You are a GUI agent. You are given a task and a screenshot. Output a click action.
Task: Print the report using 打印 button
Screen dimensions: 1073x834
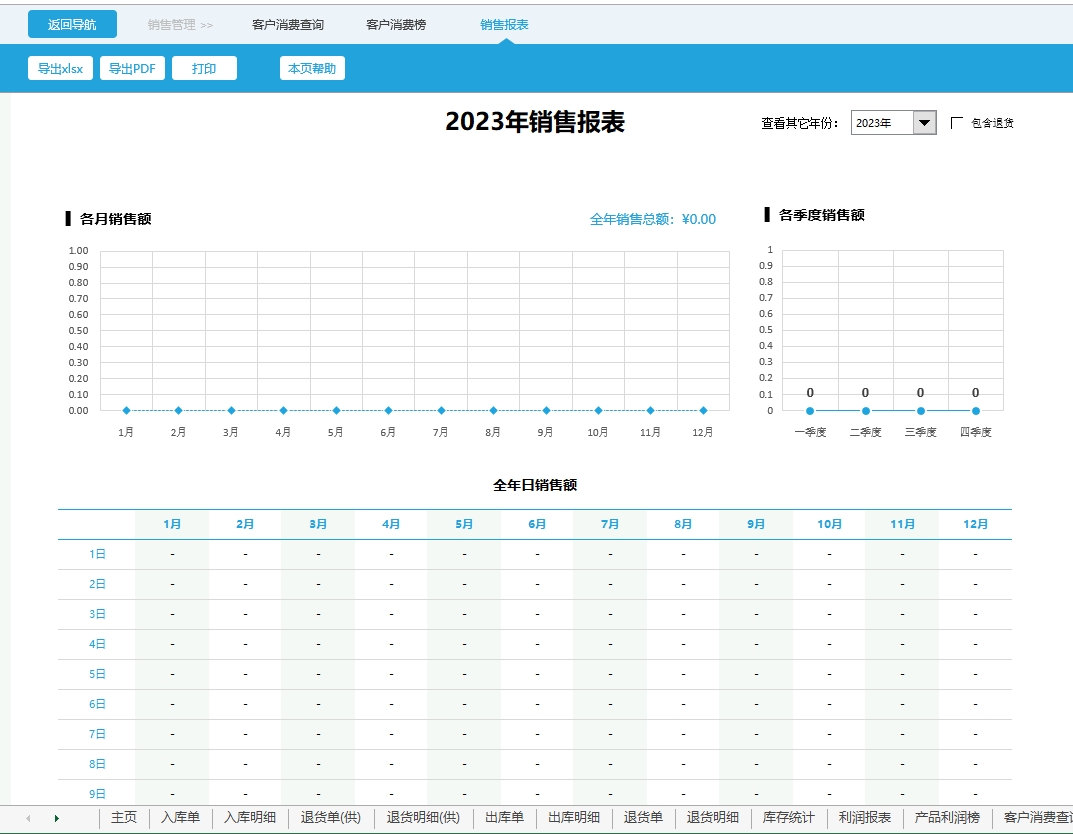click(x=204, y=69)
